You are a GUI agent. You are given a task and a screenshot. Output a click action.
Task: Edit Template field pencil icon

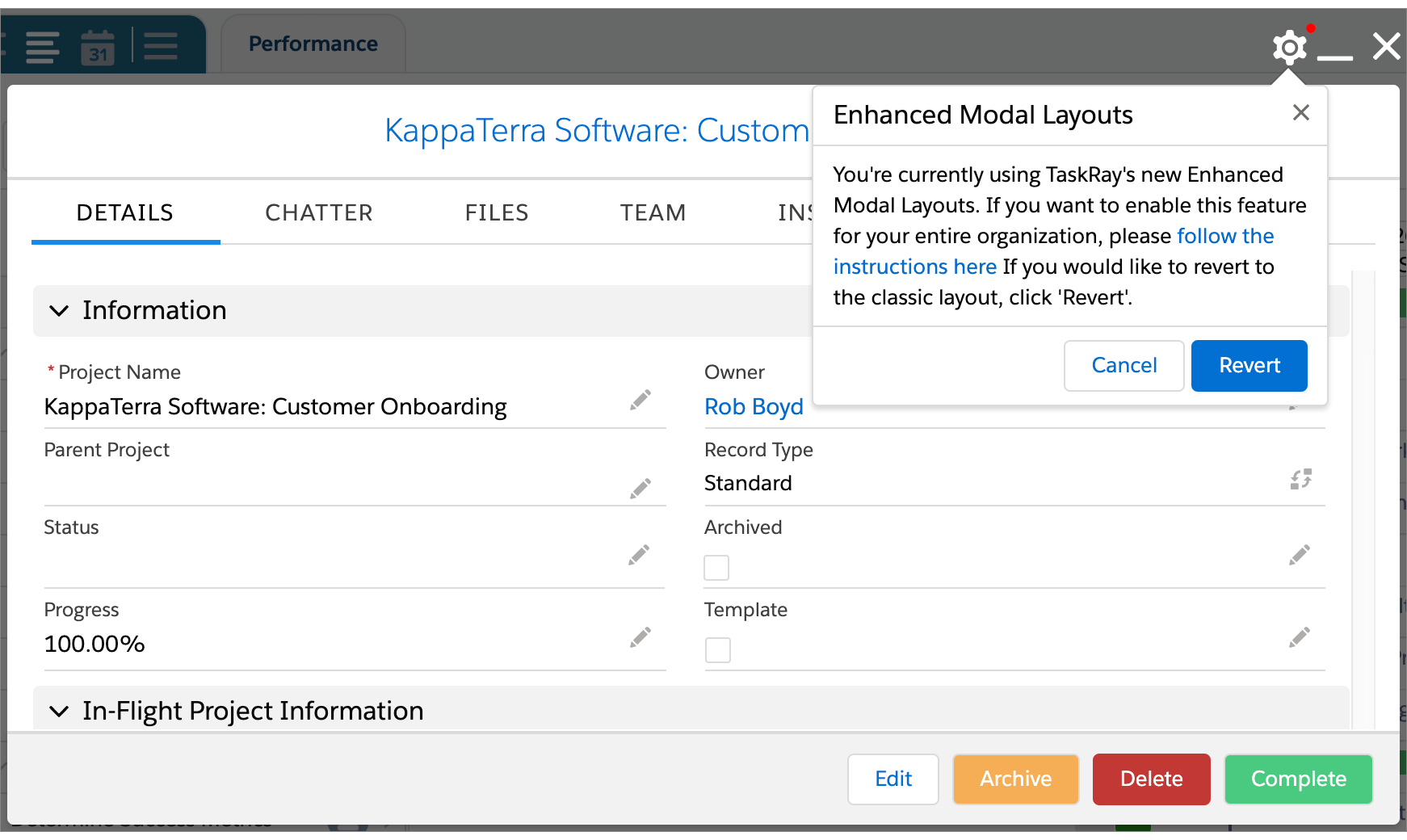(x=1300, y=637)
